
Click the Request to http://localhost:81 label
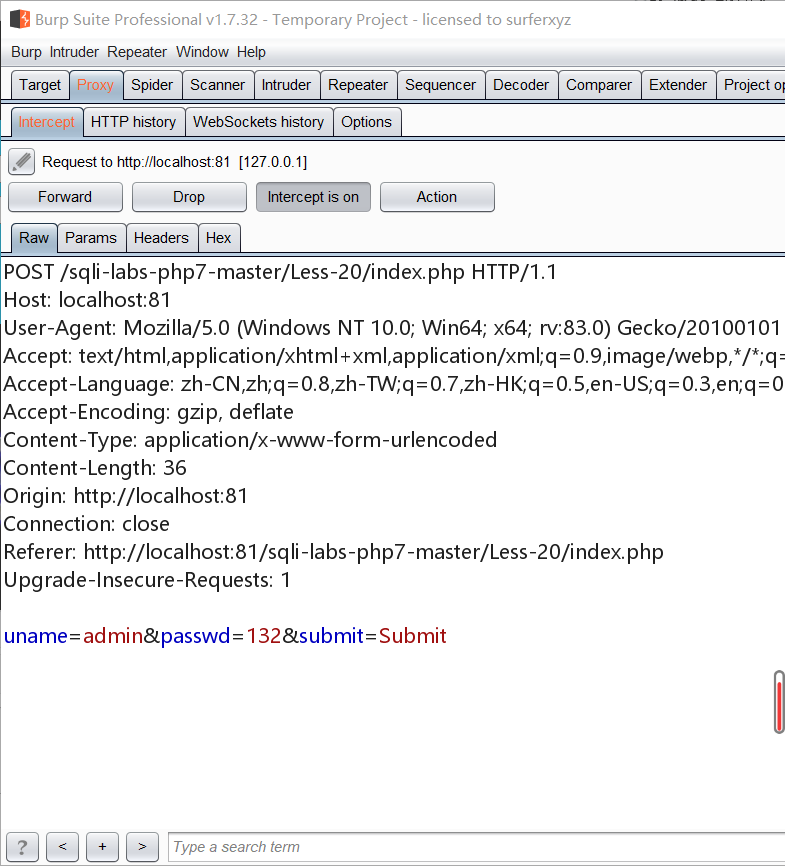175,162
